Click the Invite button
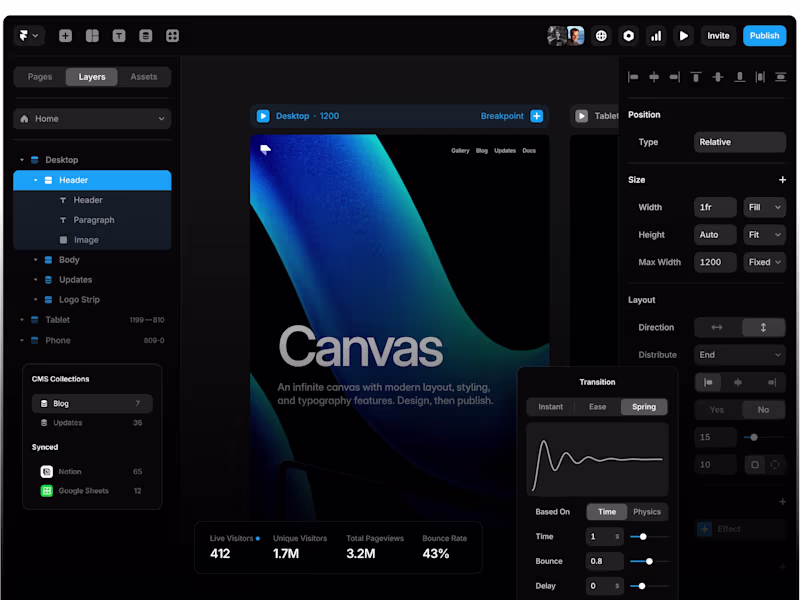Image resolution: width=800 pixels, height=600 pixels. click(718, 35)
